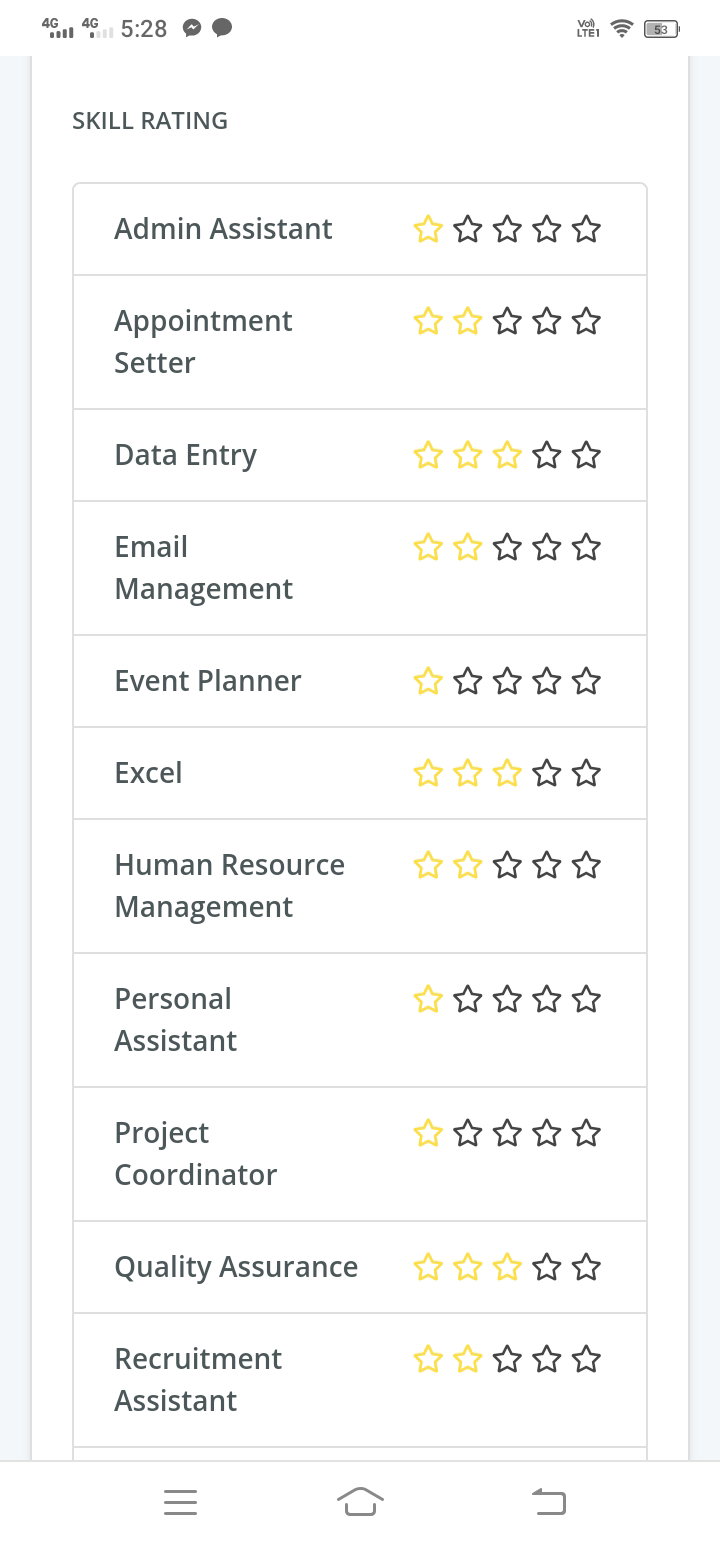Set Human Resource Management to four stars
Screen dimensions: 720x1544
[x=548, y=865]
